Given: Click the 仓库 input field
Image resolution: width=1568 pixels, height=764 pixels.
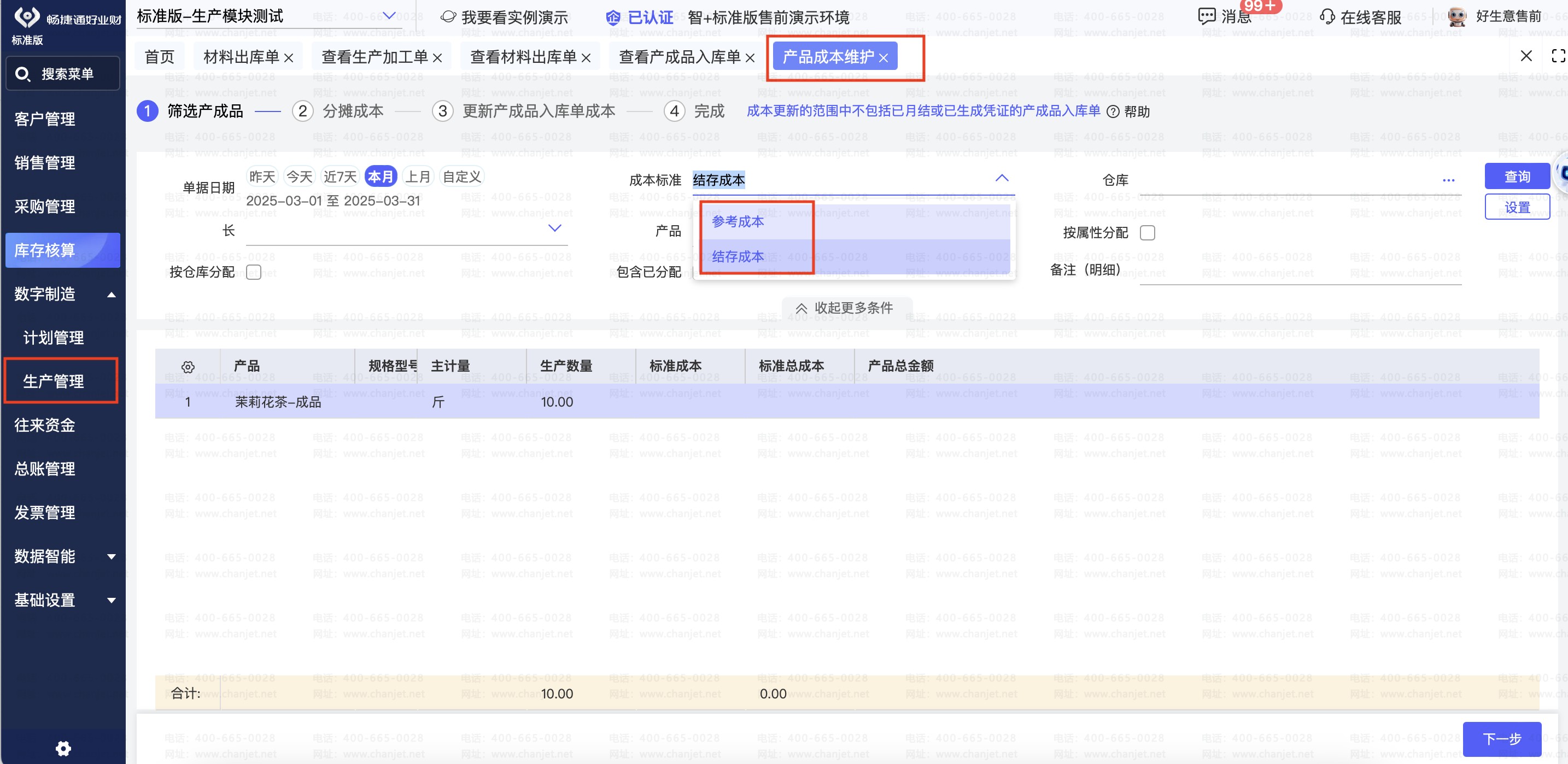Looking at the screenshot, I should (x=1301, y=180).
